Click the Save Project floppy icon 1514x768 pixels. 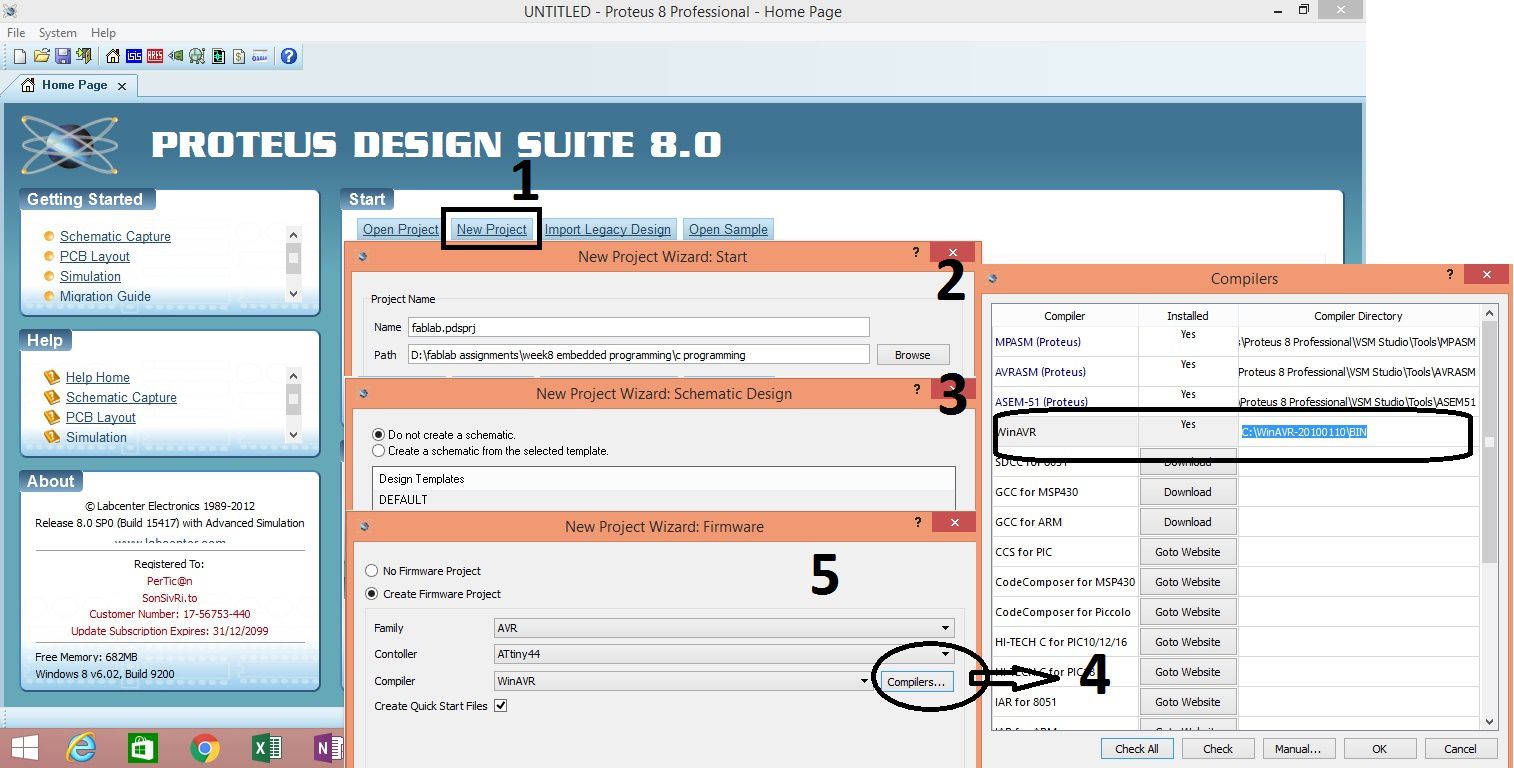pos(63,56)
